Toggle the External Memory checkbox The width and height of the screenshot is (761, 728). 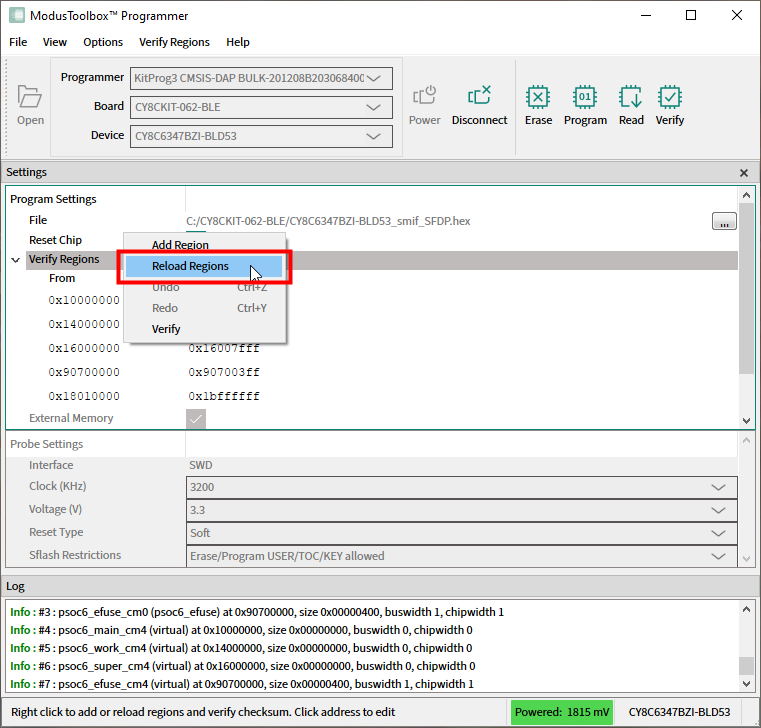[196, 419]
